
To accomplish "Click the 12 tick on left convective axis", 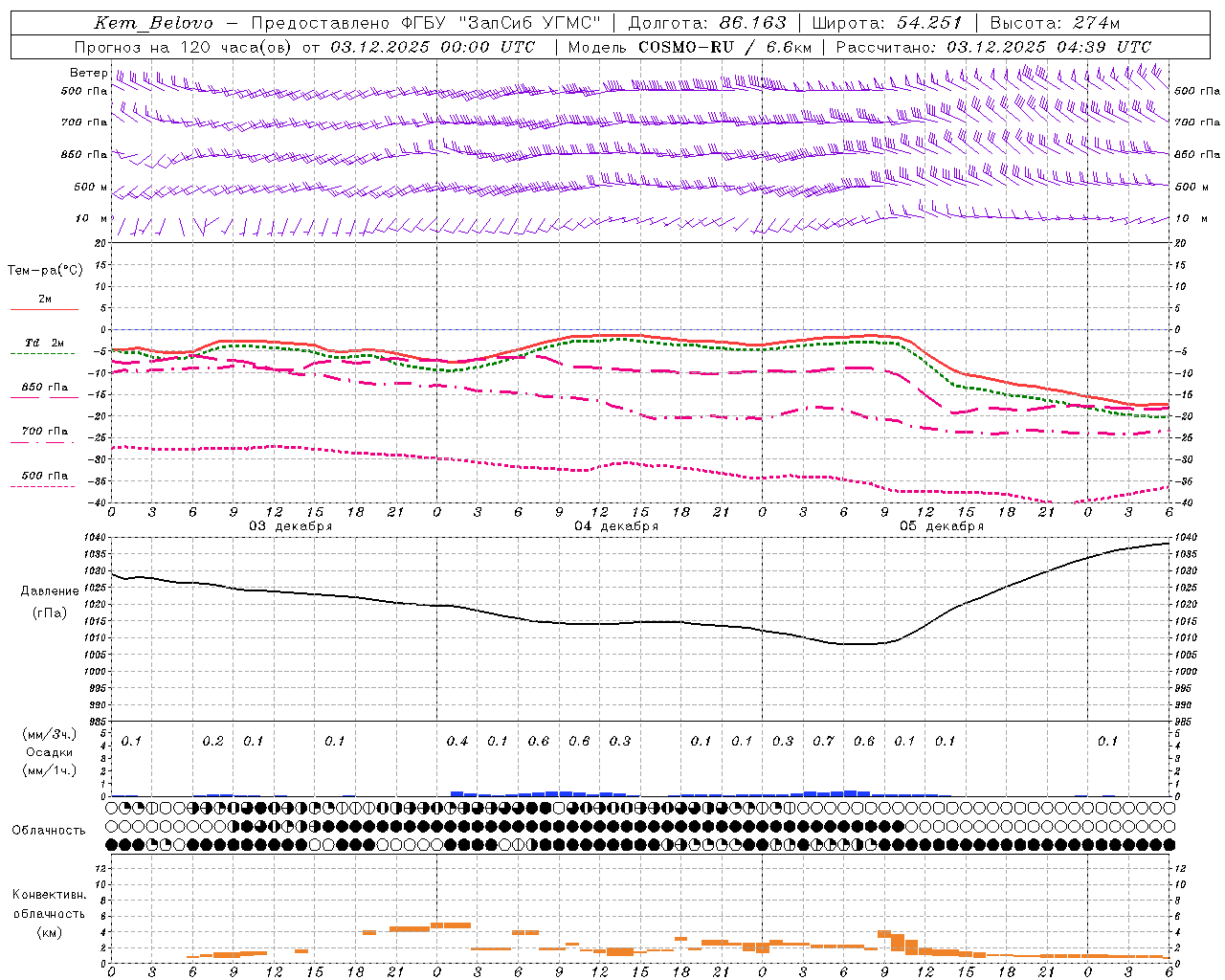I will tap(102, 869).
